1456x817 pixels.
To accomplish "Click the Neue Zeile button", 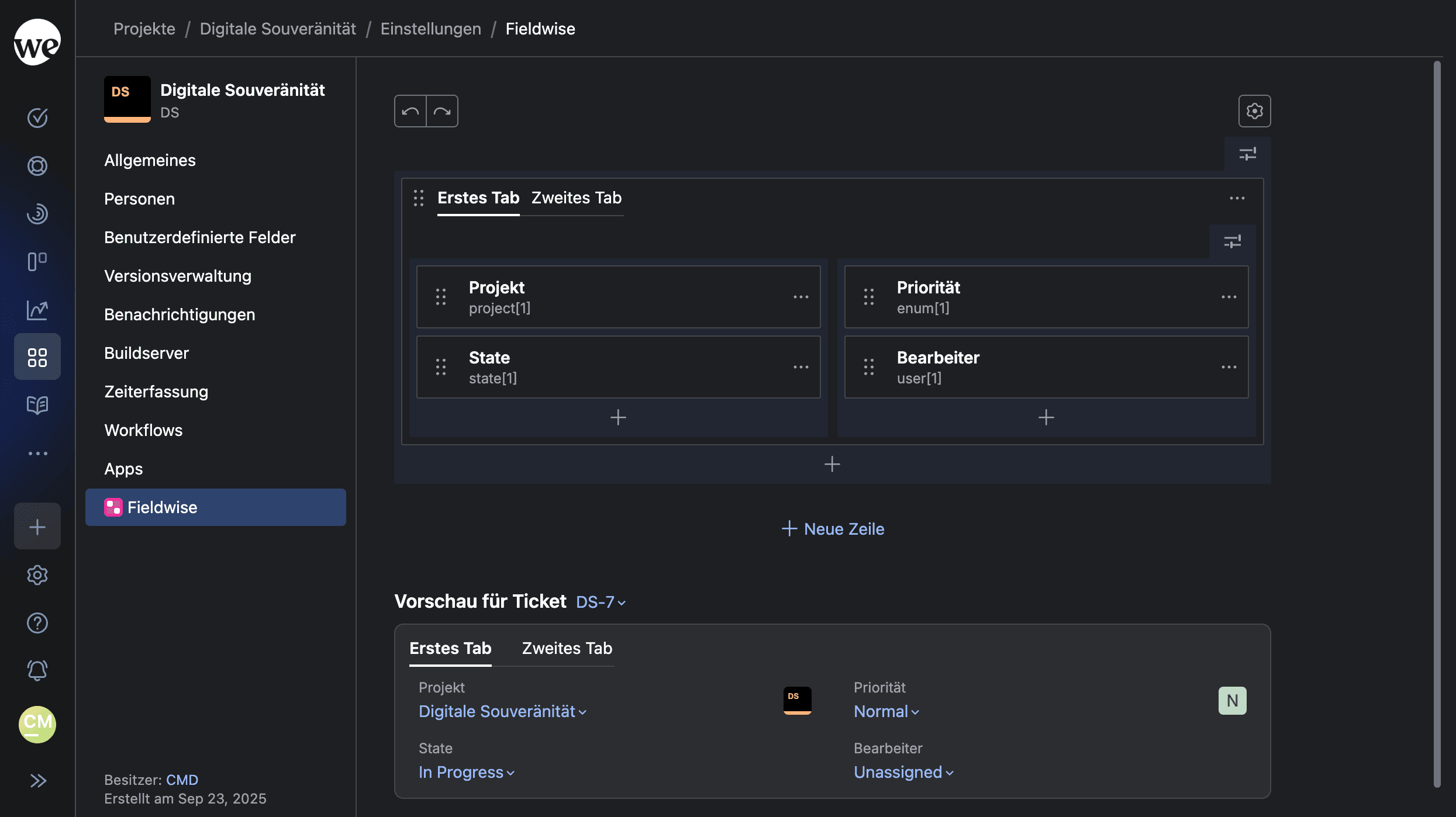I will [833, 529].
